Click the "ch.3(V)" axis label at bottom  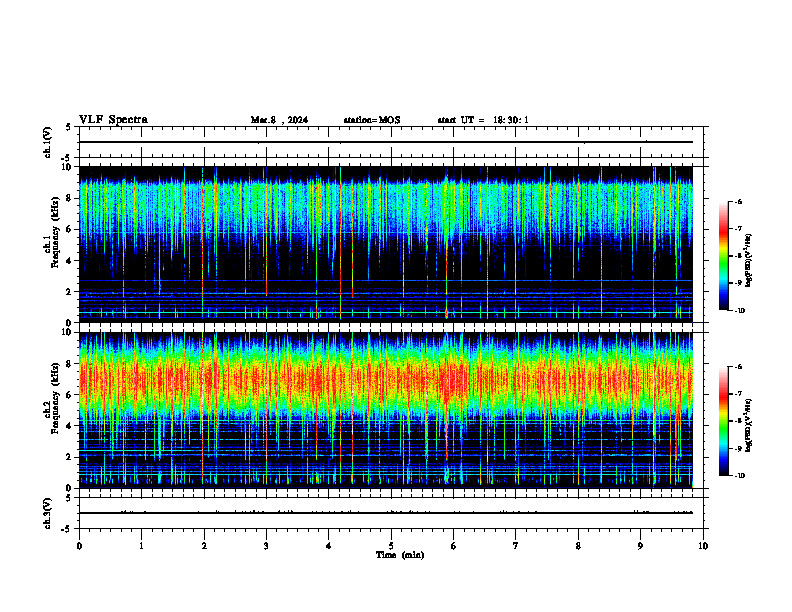pos(47,513)
